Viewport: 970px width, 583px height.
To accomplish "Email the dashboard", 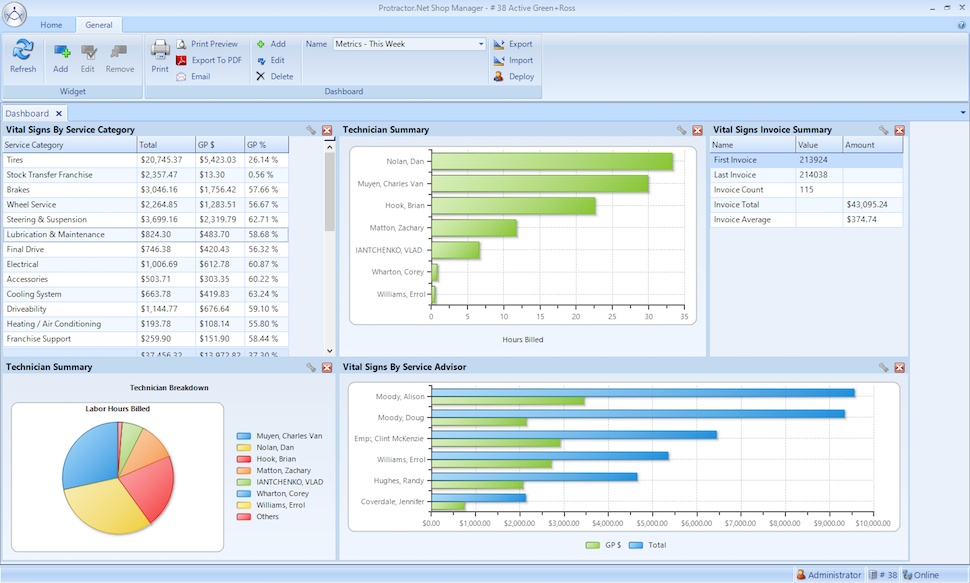I will [x=194, y=77].
